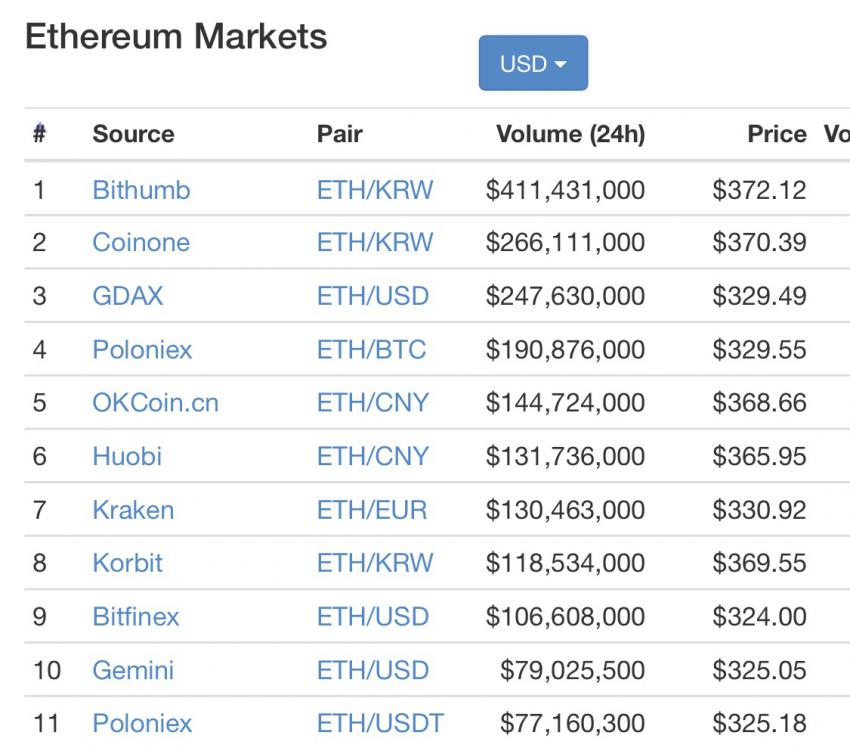Sort table by Source column header
The image size is (850, 747).
point(133,133)
